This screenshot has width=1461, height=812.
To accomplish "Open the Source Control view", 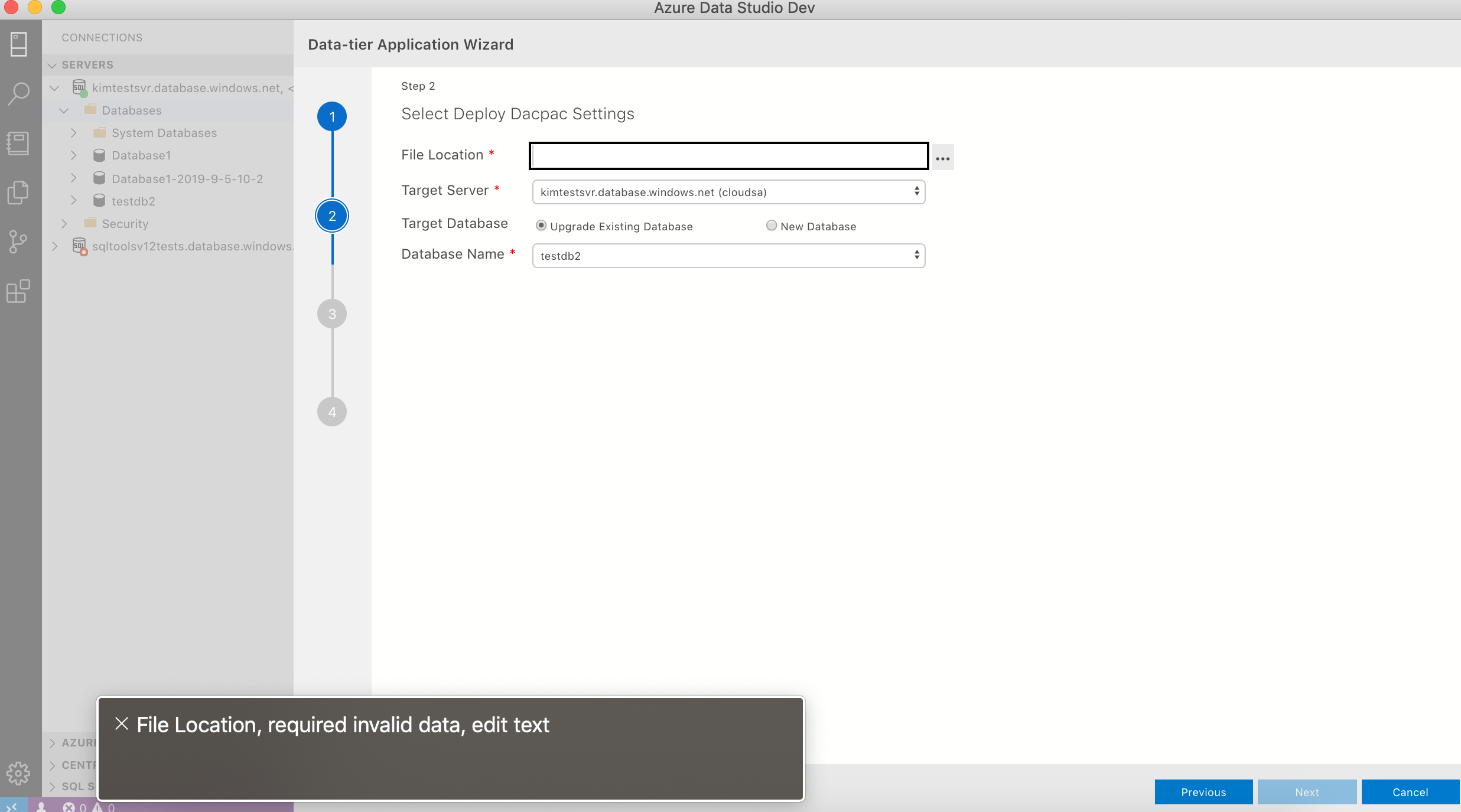I will tap(18, 242).
